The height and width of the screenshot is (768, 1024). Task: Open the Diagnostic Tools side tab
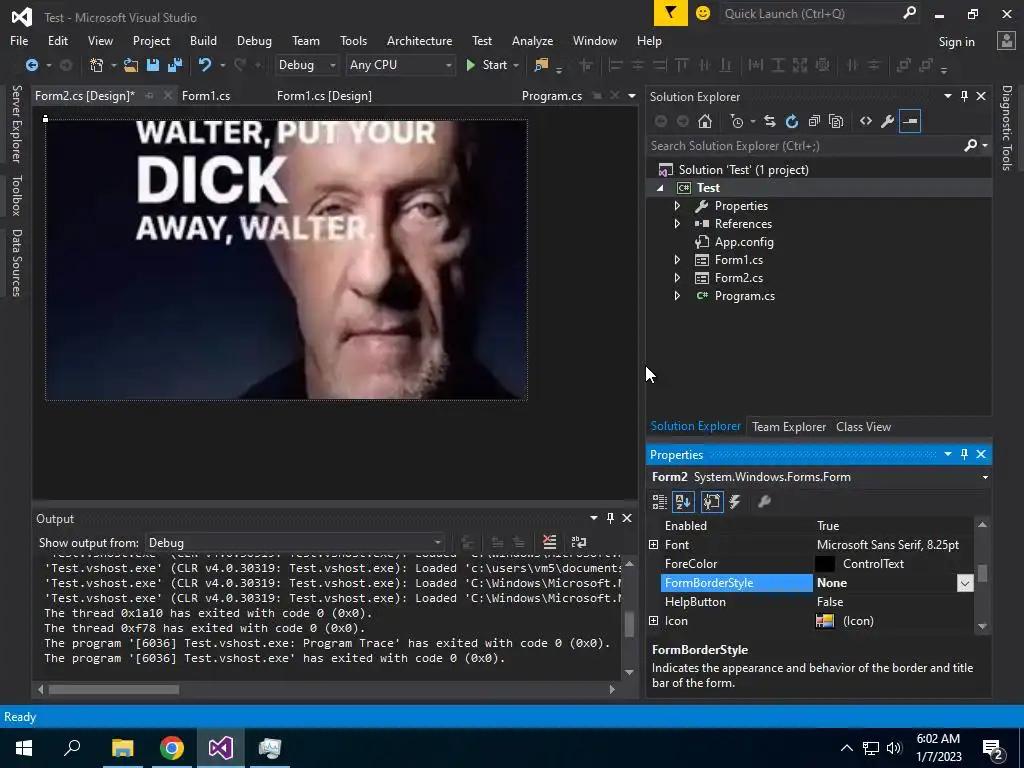(x=1007, y=128)
